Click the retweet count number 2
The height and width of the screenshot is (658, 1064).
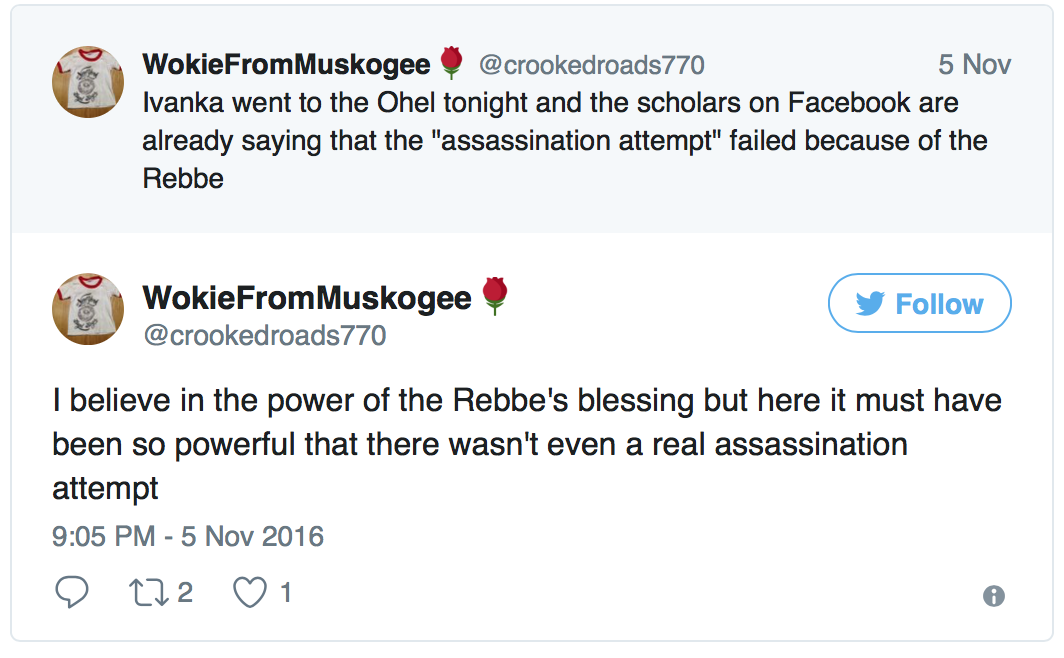(x=185, y=593)
